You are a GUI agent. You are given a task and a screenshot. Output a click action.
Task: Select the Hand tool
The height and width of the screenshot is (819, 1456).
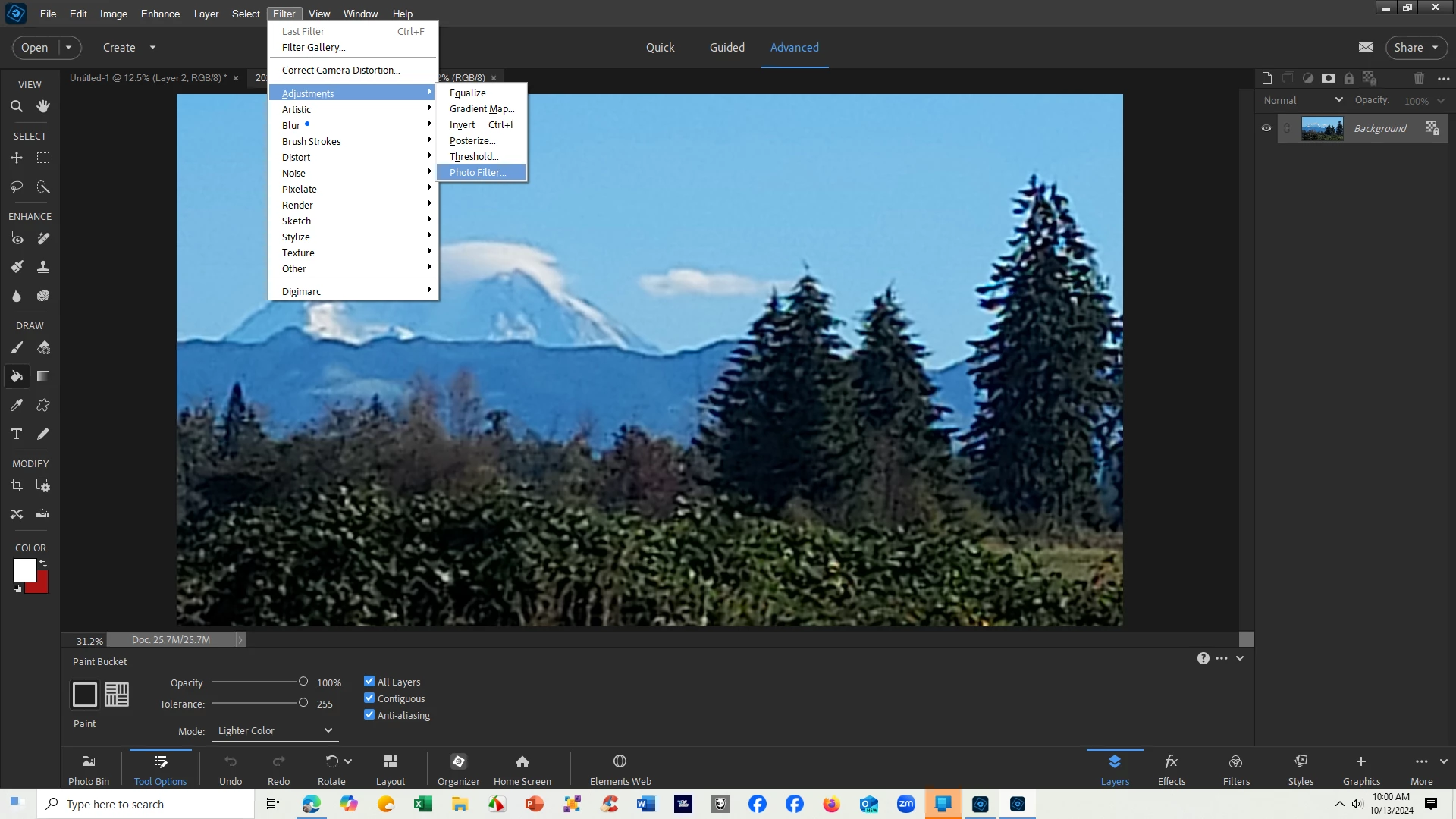(x=43, y=106)
